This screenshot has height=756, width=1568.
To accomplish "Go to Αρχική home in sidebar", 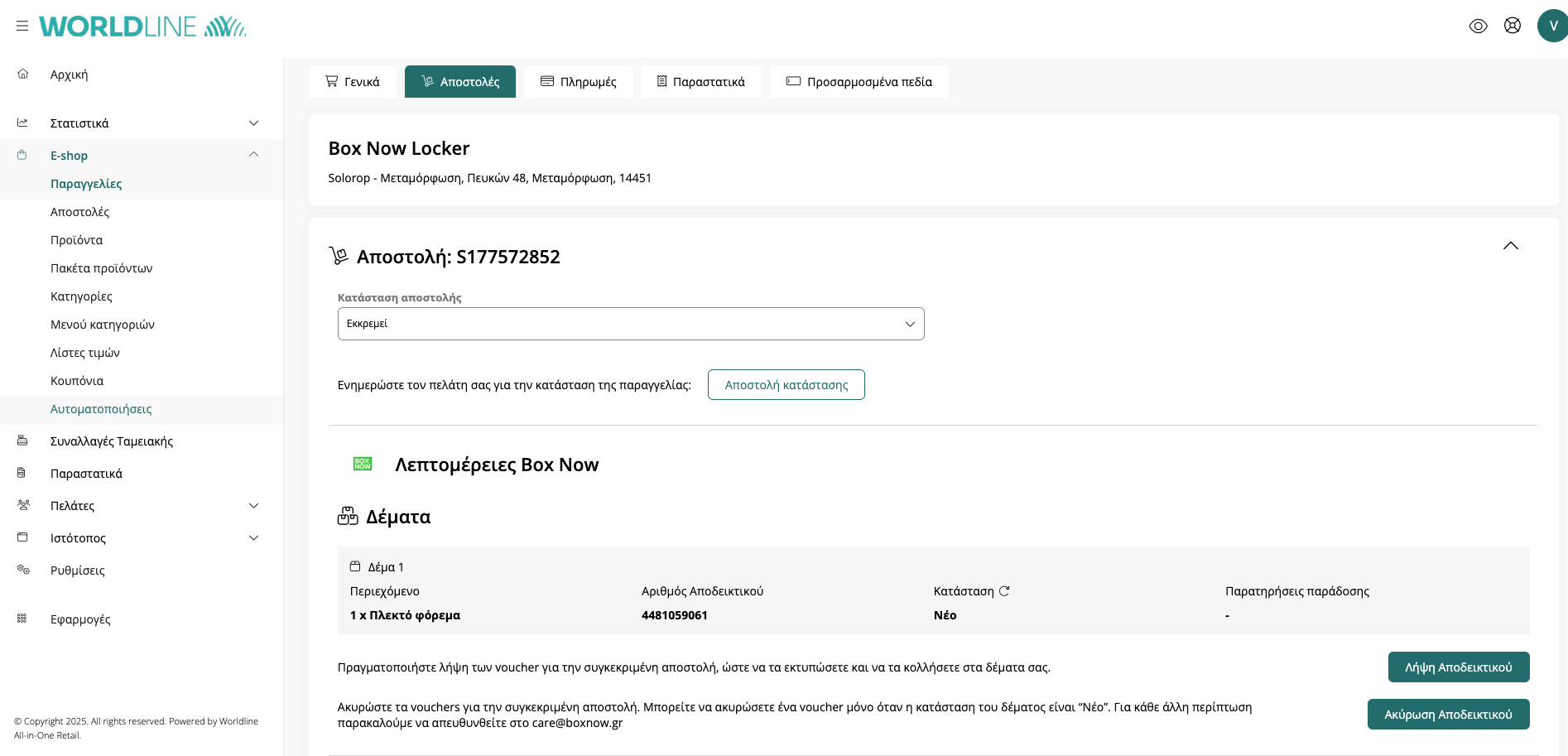I will point(69,75).
